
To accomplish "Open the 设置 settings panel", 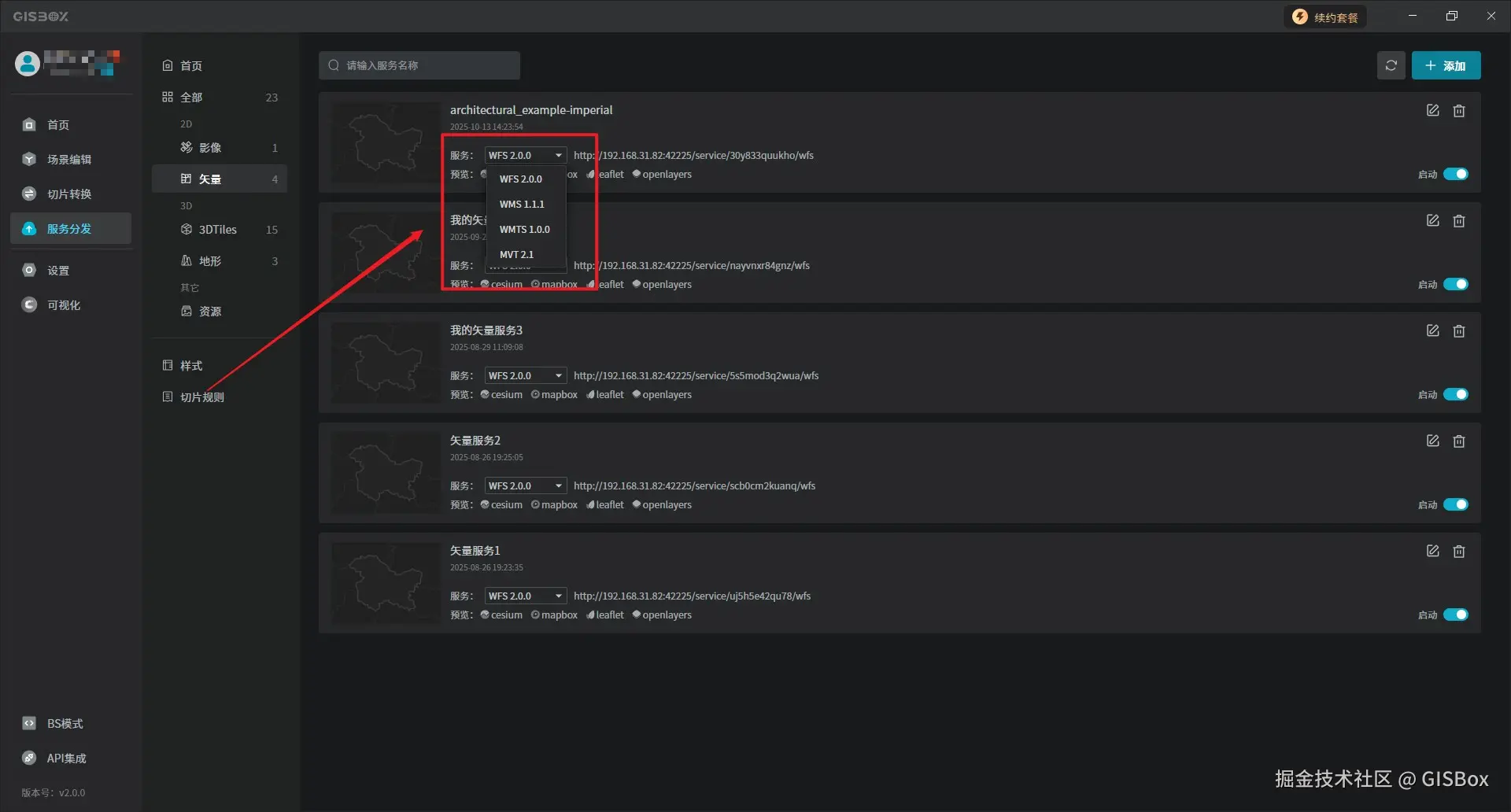I will (58, 270).
